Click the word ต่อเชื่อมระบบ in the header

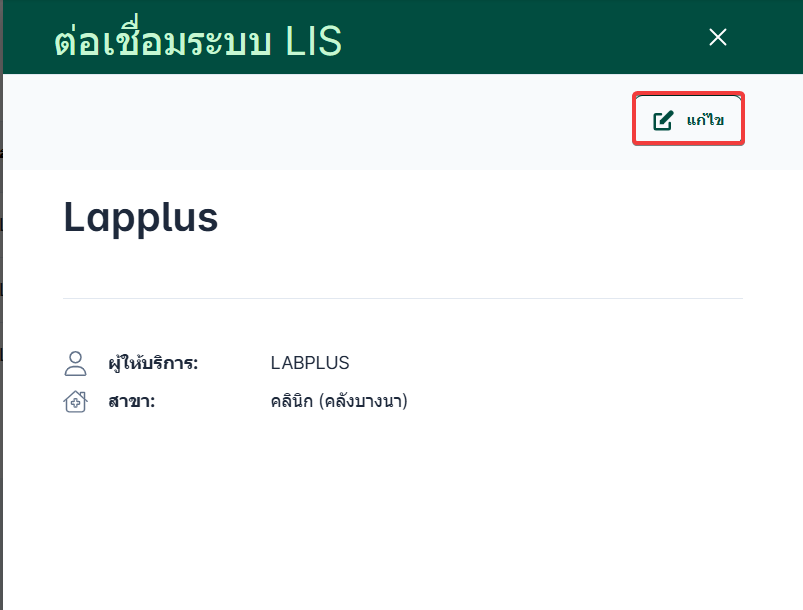click(165, 41)
